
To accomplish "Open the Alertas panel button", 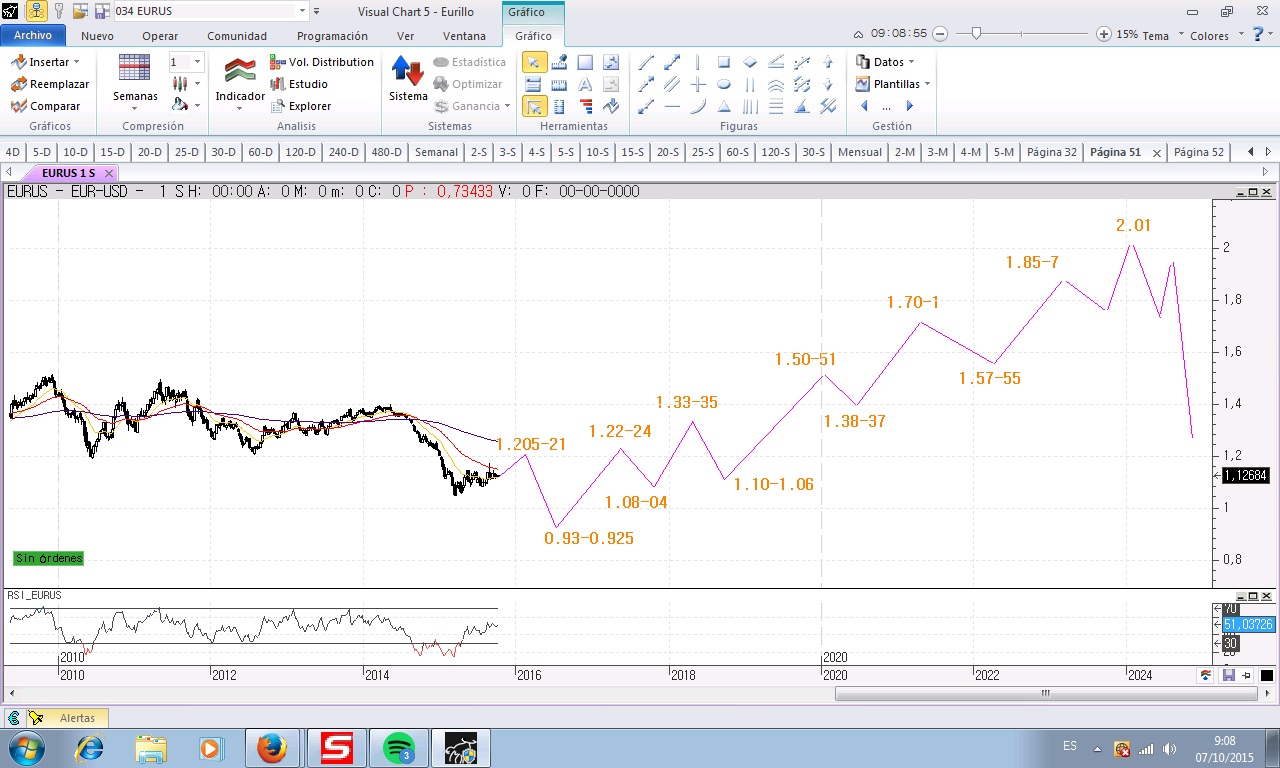I will [66, 718].
